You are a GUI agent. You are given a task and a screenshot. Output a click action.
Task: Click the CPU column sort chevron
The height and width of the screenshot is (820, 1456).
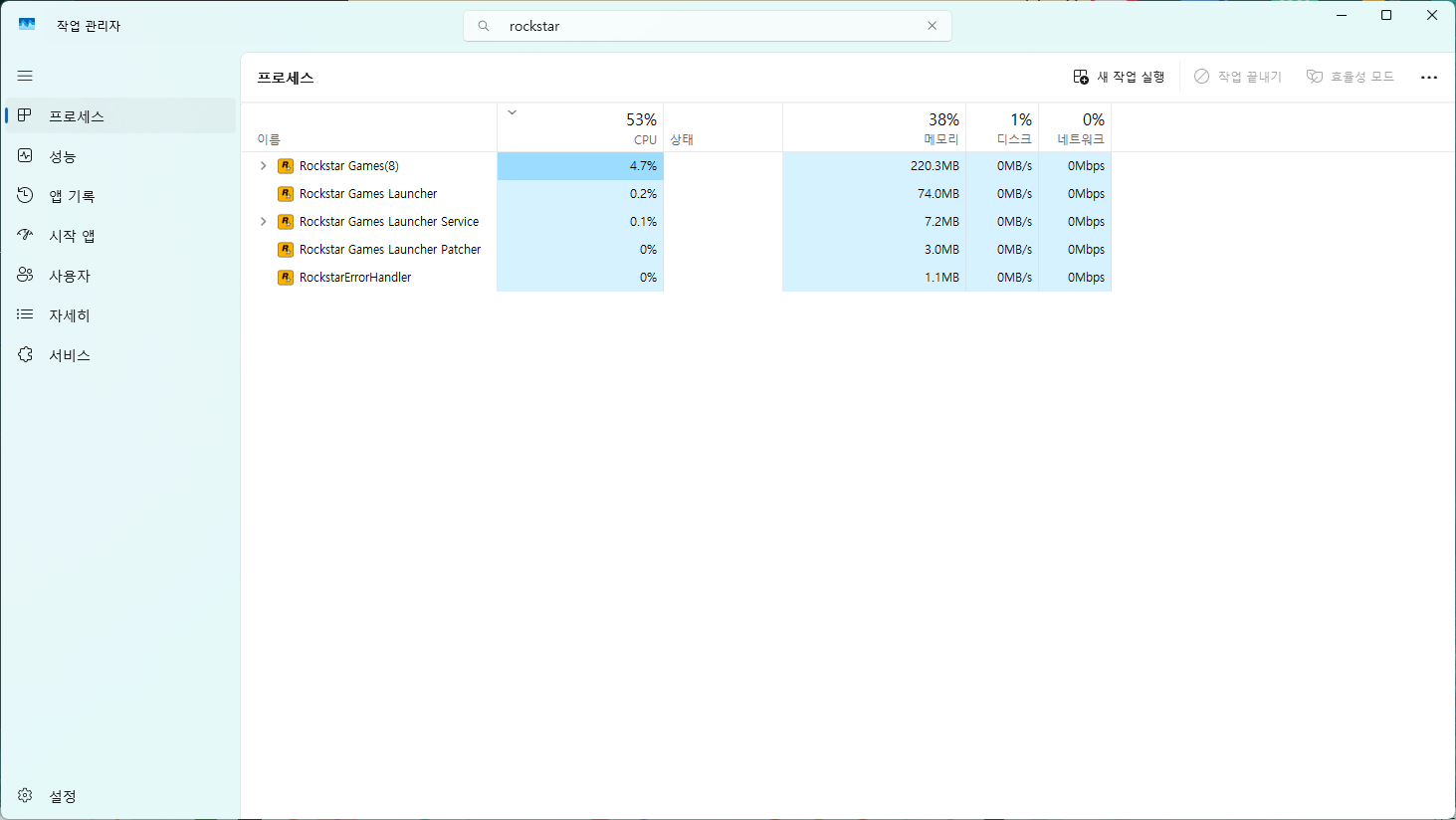click(x=513, y=112)
